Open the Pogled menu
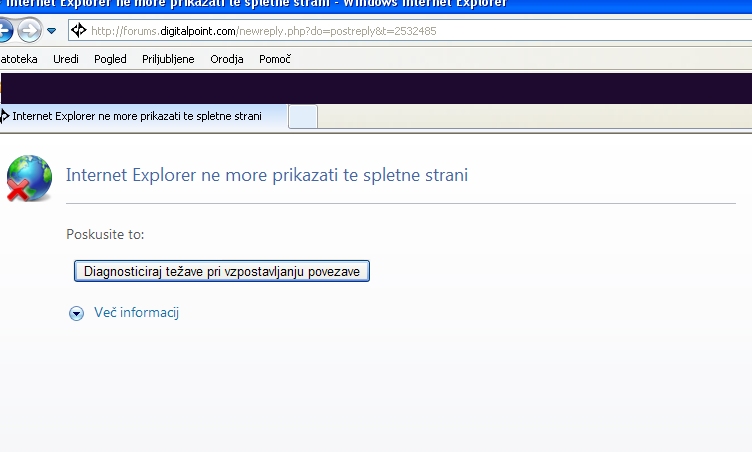The width and height of the screenshot is (752, 452). [110, 59]
